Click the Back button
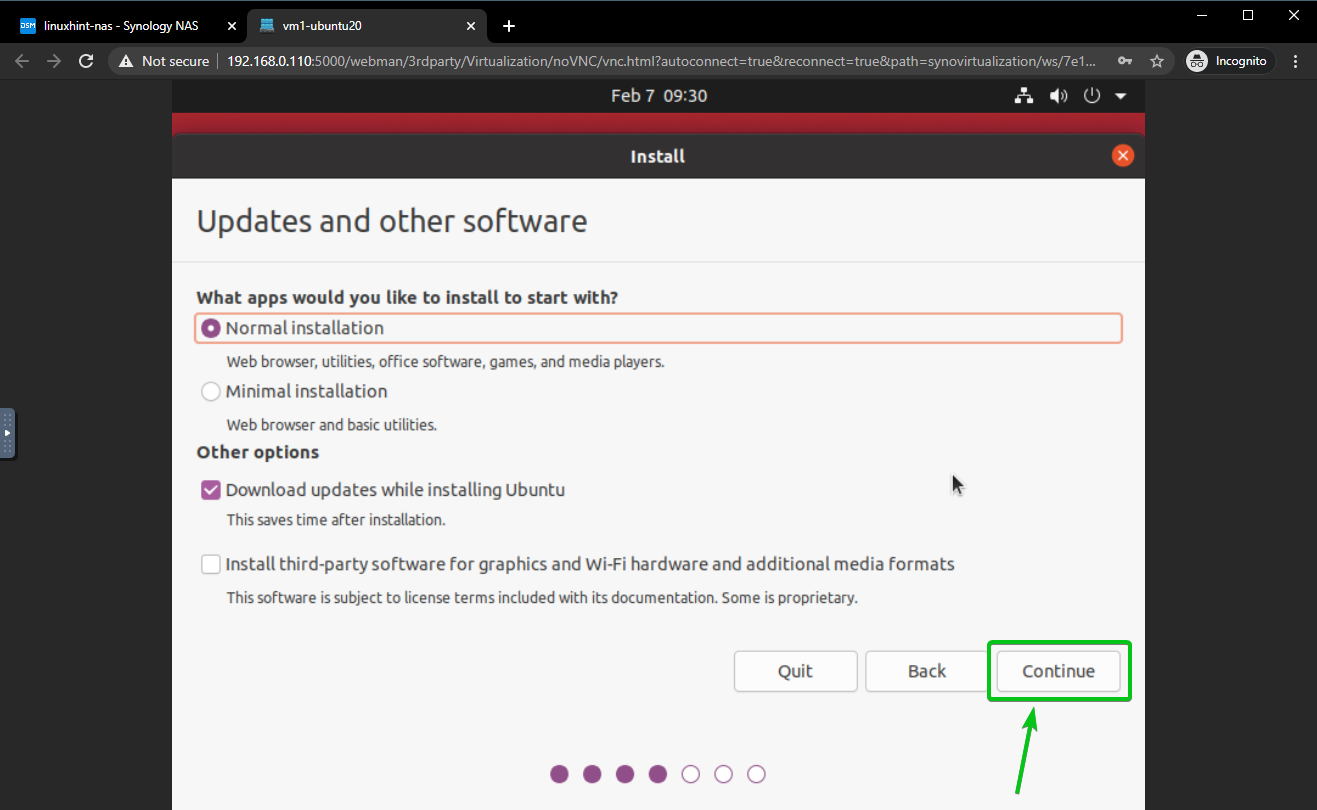Viewport: 1317px width, 810px height. (926, 671)
